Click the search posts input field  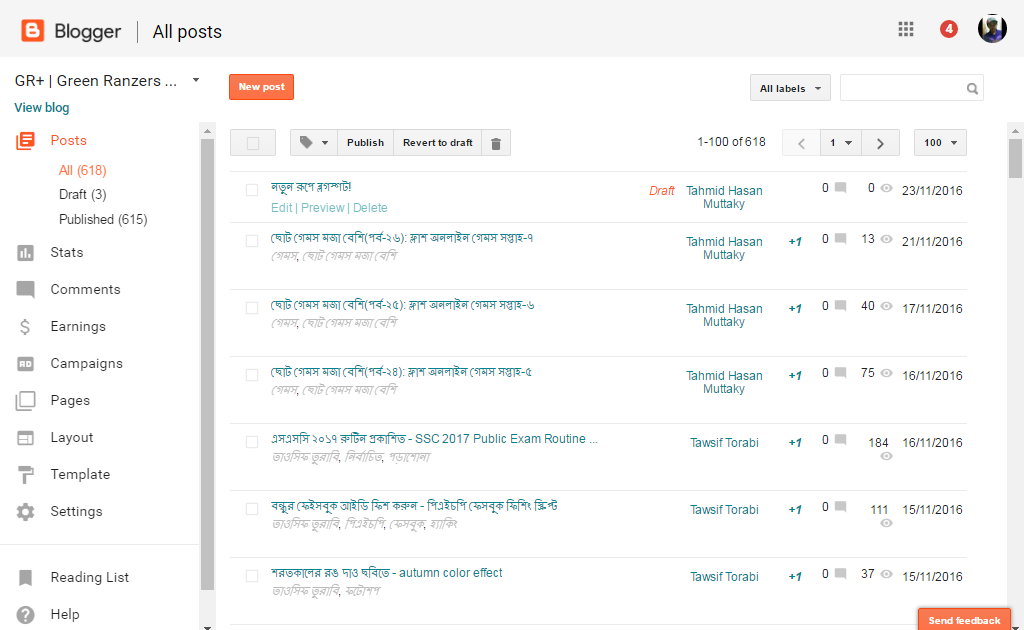902,88
